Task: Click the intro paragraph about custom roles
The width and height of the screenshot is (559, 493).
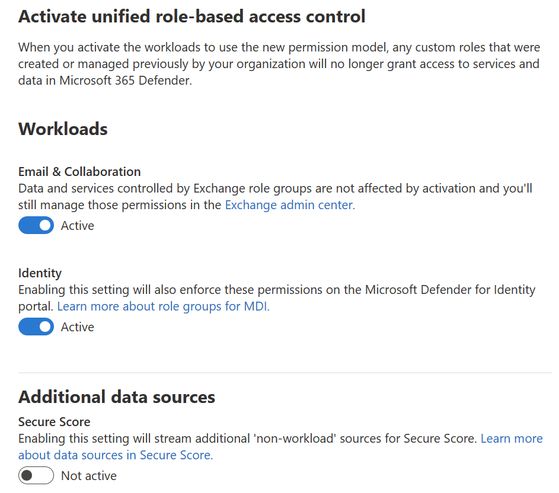Action: click(x=279, y=64)
